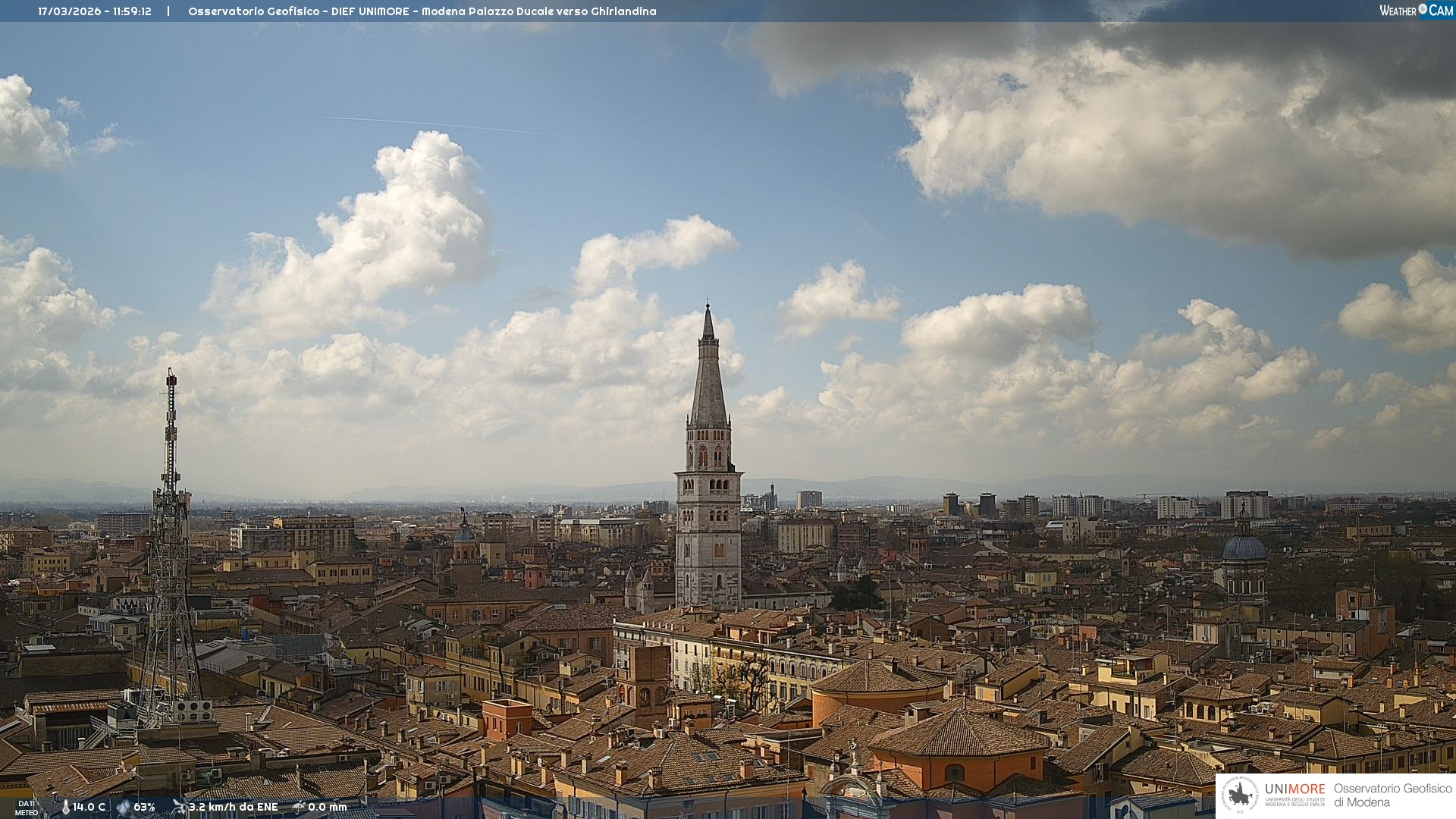This screenshot has height=819, width=1456.
Task: Click the 0.0 mm rainfall value
Action: (x=327, y=807)
